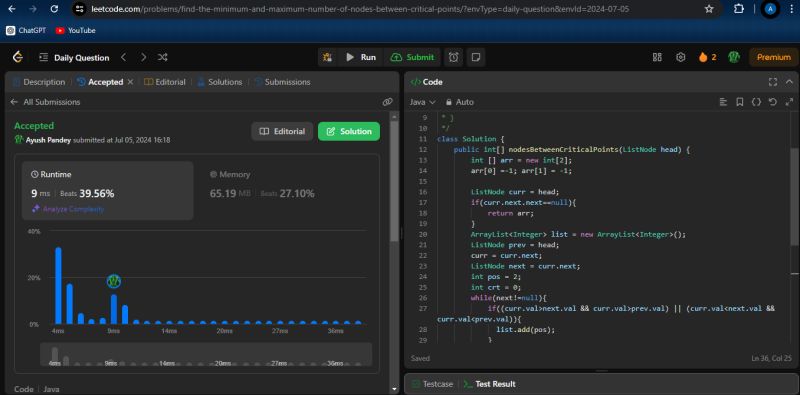
Task: Click the left panel scrollbar
Action: [394, 181]
